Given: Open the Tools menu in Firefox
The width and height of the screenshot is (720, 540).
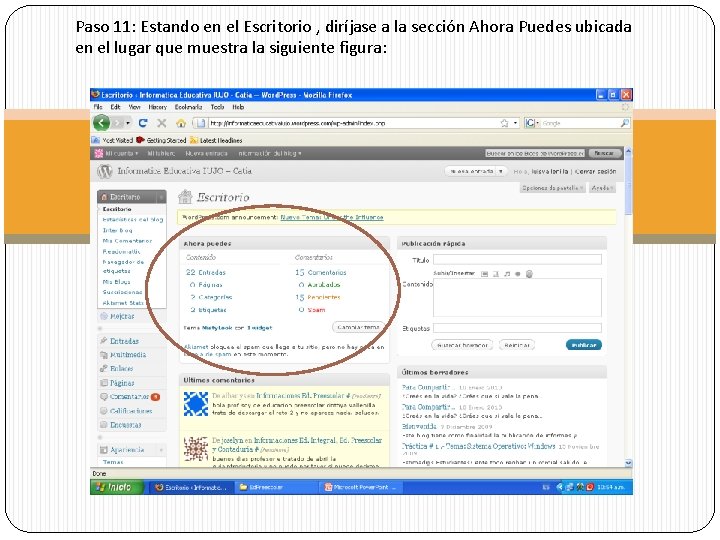Looking at the screenshot, I should pos(217,107).
